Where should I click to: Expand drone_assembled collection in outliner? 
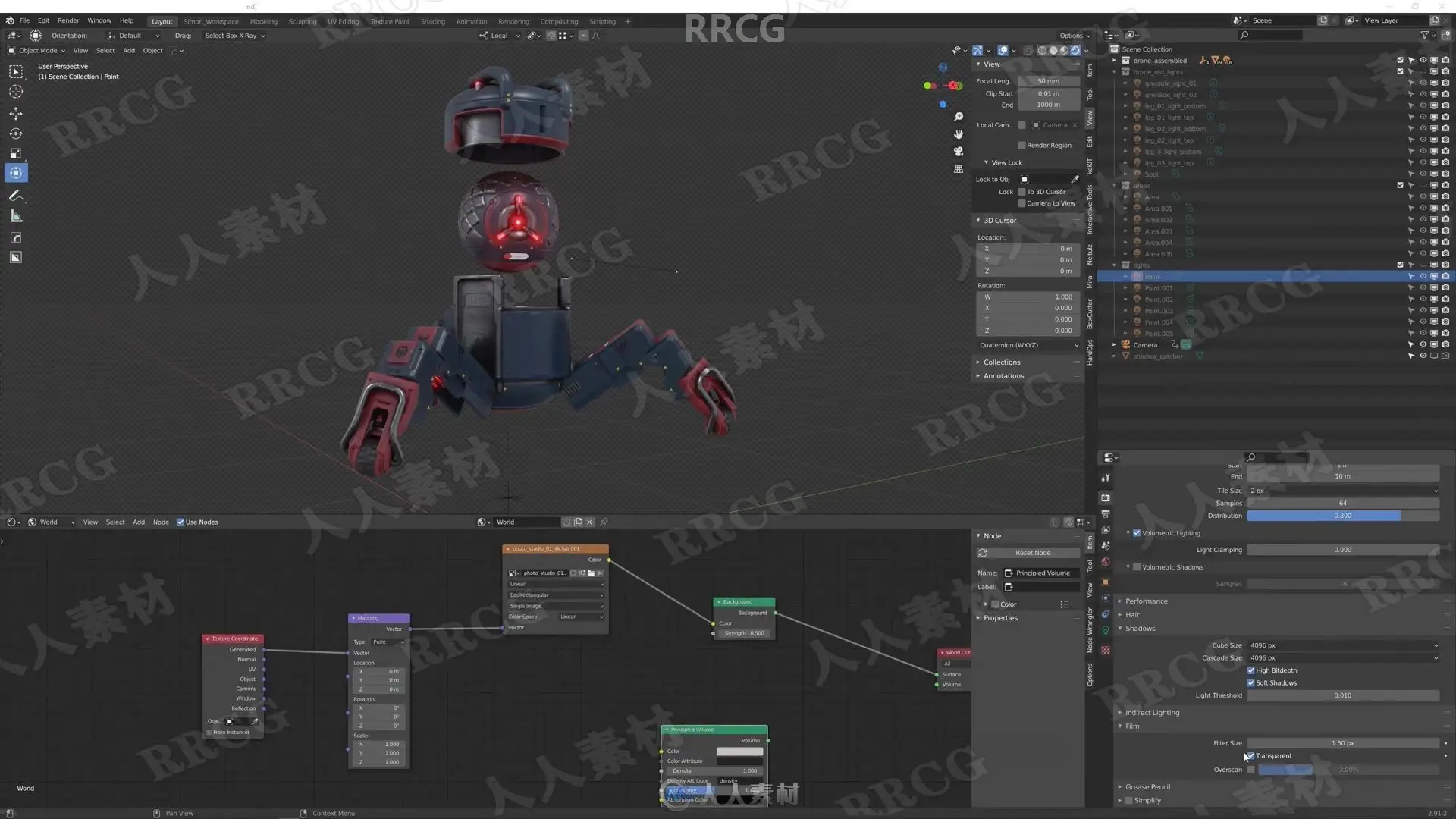coord(1114,61)
